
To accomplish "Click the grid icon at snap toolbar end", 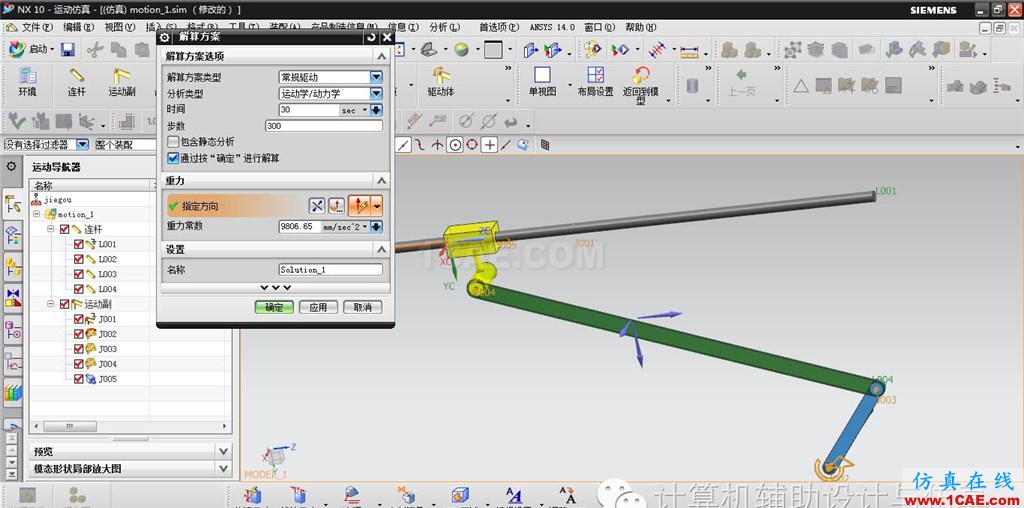I will [x=545, y=145].
